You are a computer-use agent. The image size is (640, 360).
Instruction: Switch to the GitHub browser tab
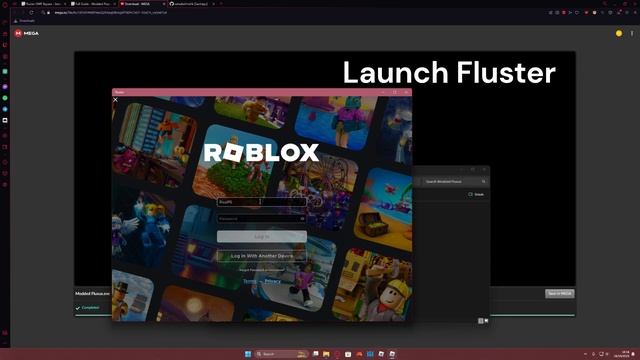tap(192, 4)
